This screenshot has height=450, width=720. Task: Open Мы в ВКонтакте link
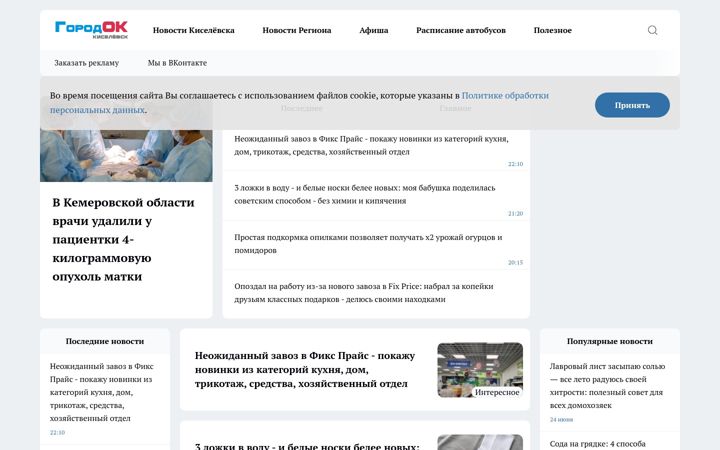coord(177,63)
